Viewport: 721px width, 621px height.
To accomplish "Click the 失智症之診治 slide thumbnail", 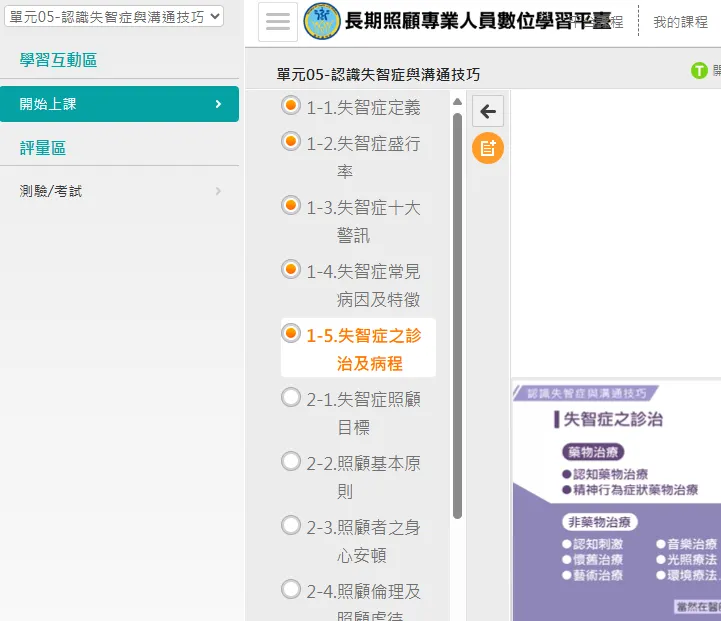I will (x=616, y=500).
